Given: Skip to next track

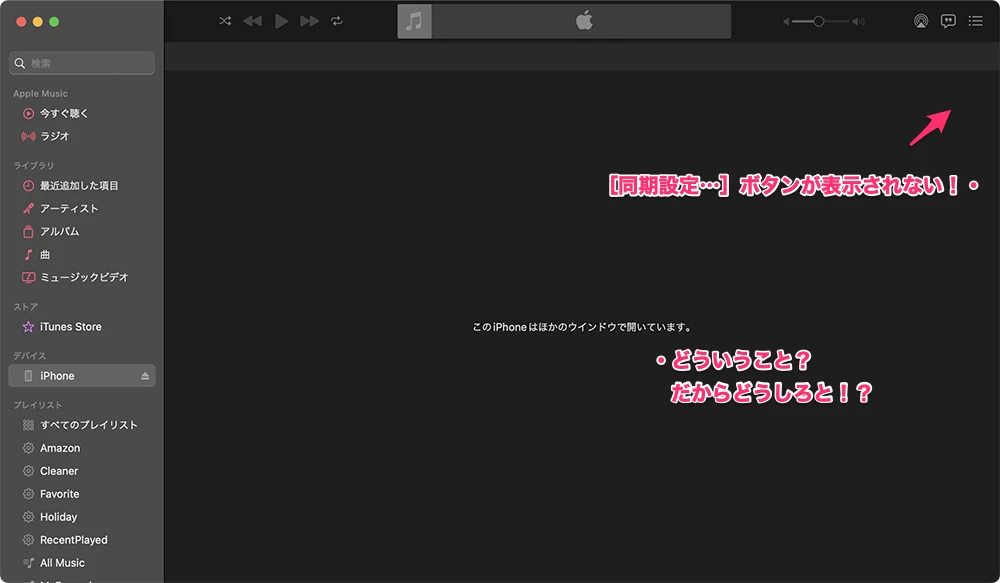Looking at the screenshot, I should click(309, 21).
